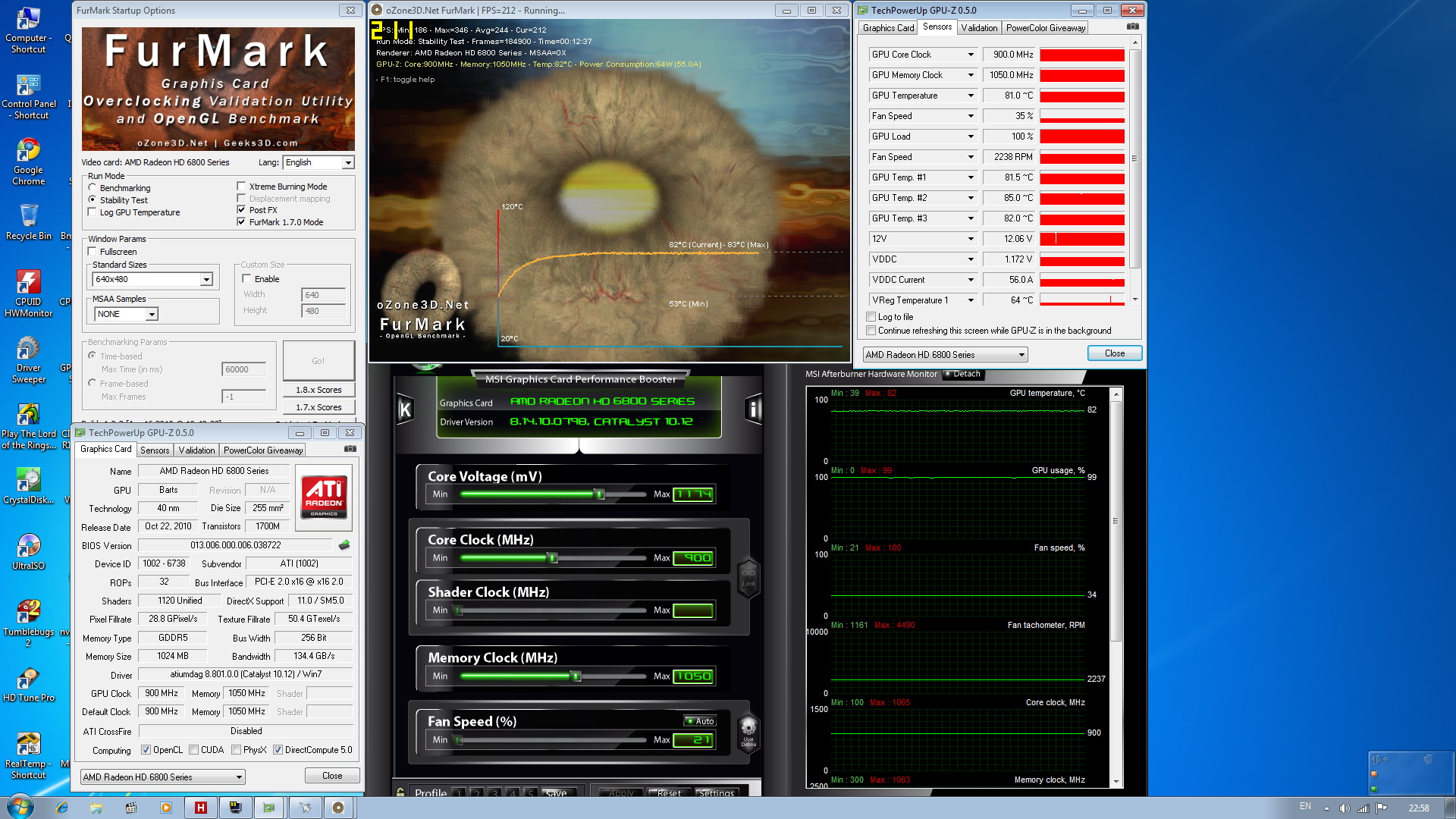The height and width of the screenshot is (819, 1456).
Task: Open FurMark Lang English dropdown
Action: click(347, 162)
